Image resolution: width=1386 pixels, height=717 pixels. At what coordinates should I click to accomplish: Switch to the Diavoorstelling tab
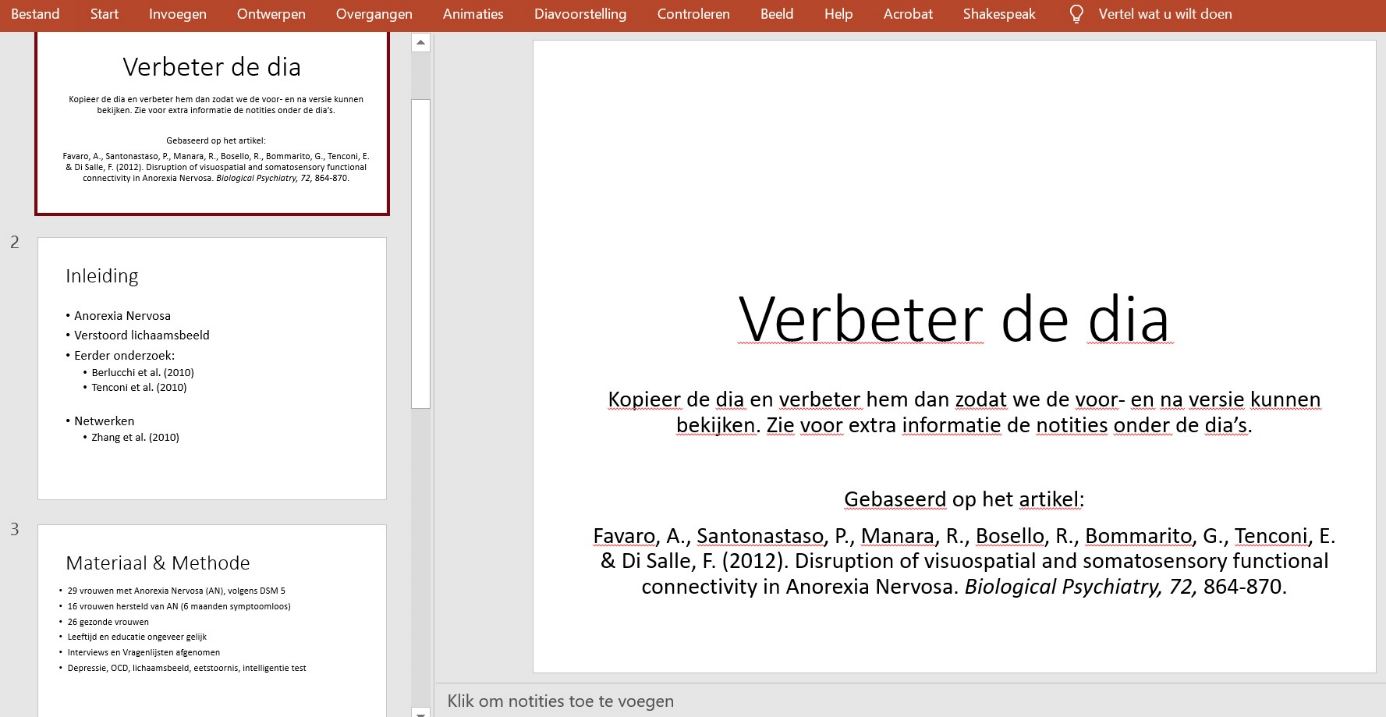point(580,14)
